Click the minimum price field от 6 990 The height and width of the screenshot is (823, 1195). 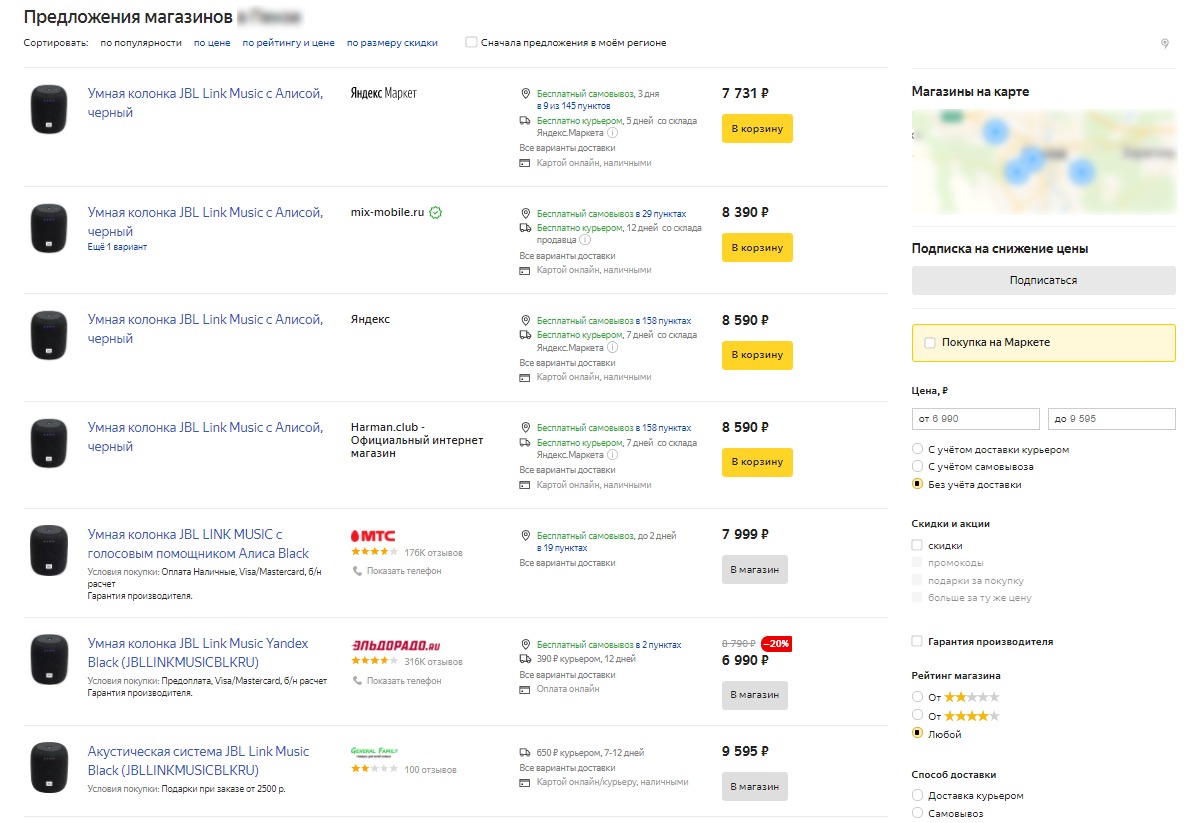click(976, 418)
